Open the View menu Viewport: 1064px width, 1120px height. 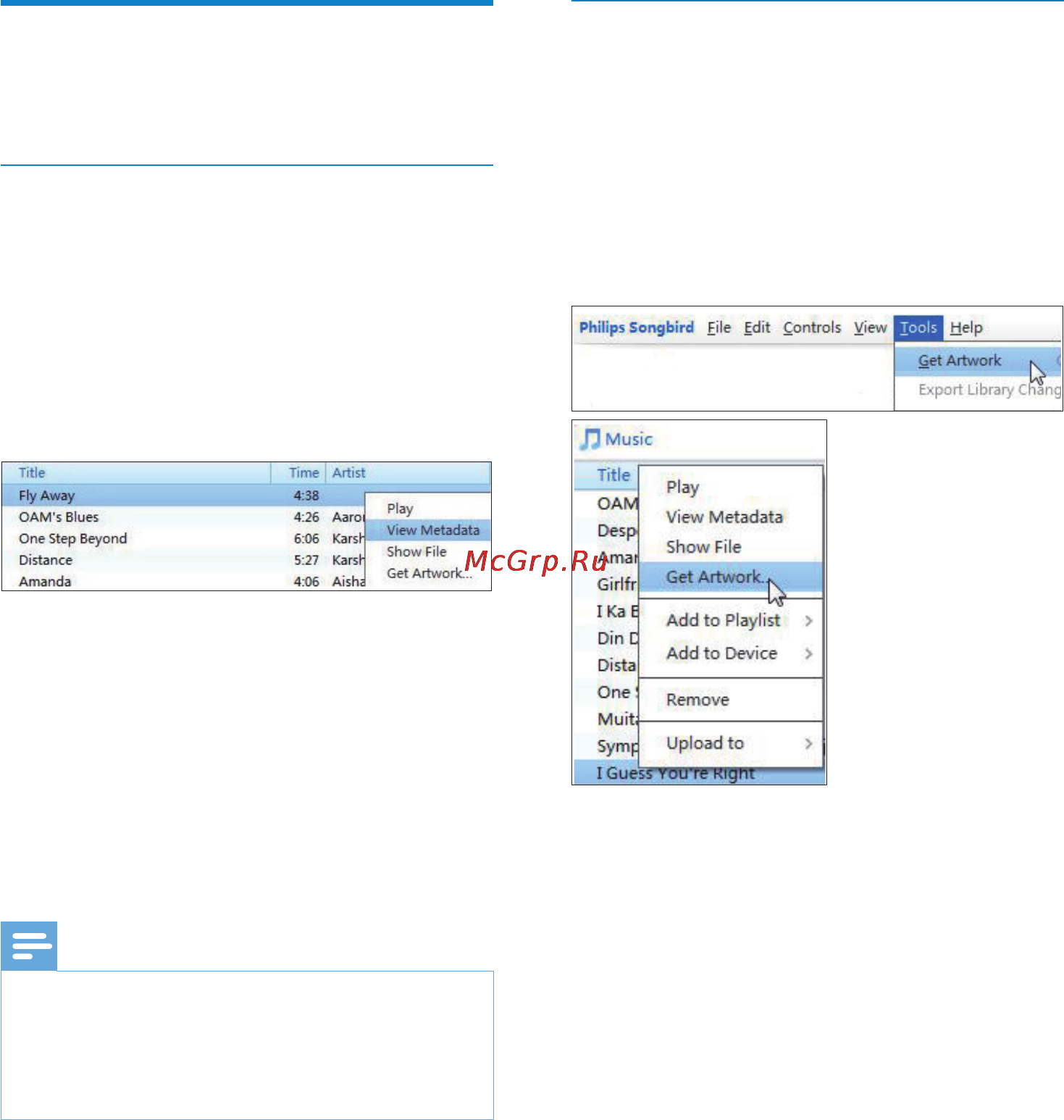tap(870, 328)
